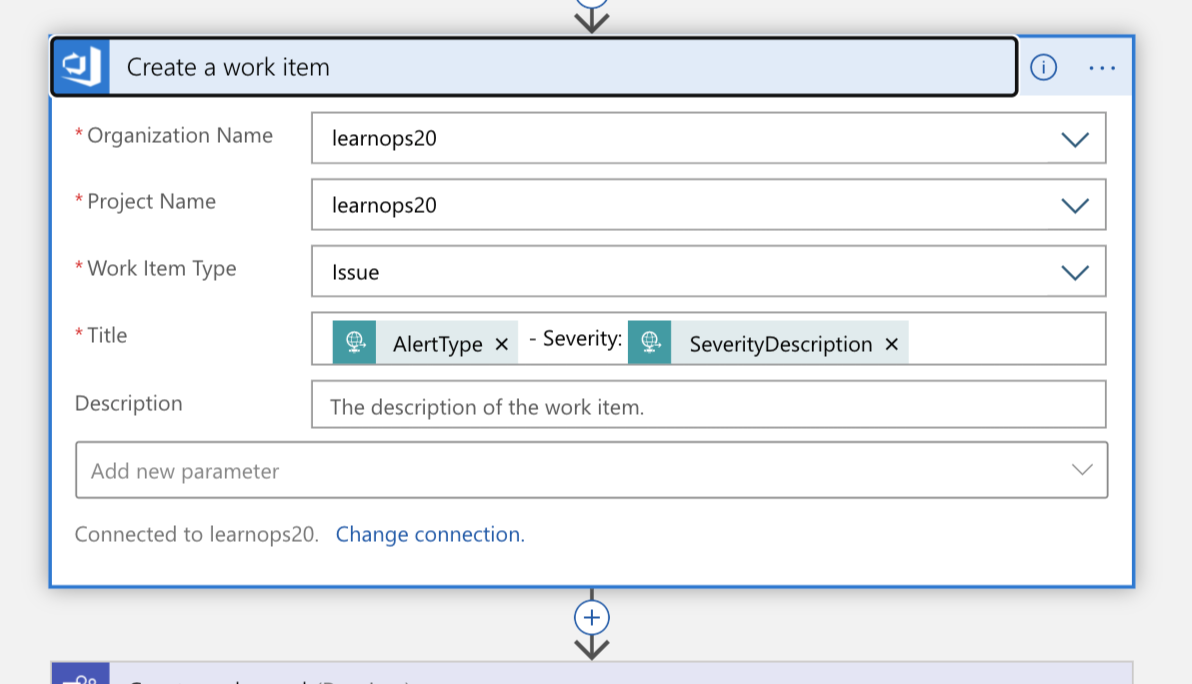
Task: Open the ellipsis menu for the action
Action: (x=1102, y=68)
